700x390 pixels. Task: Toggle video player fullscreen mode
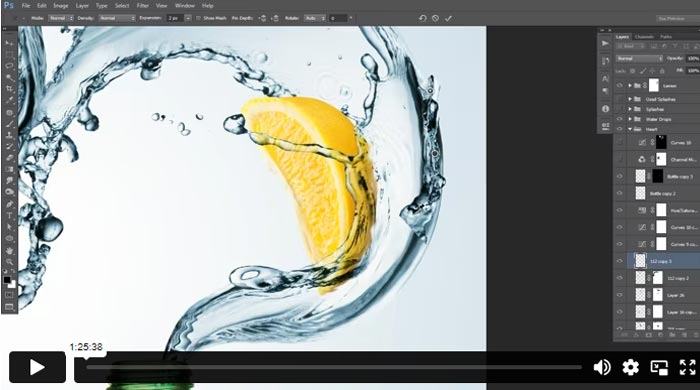tap(688, 367)
